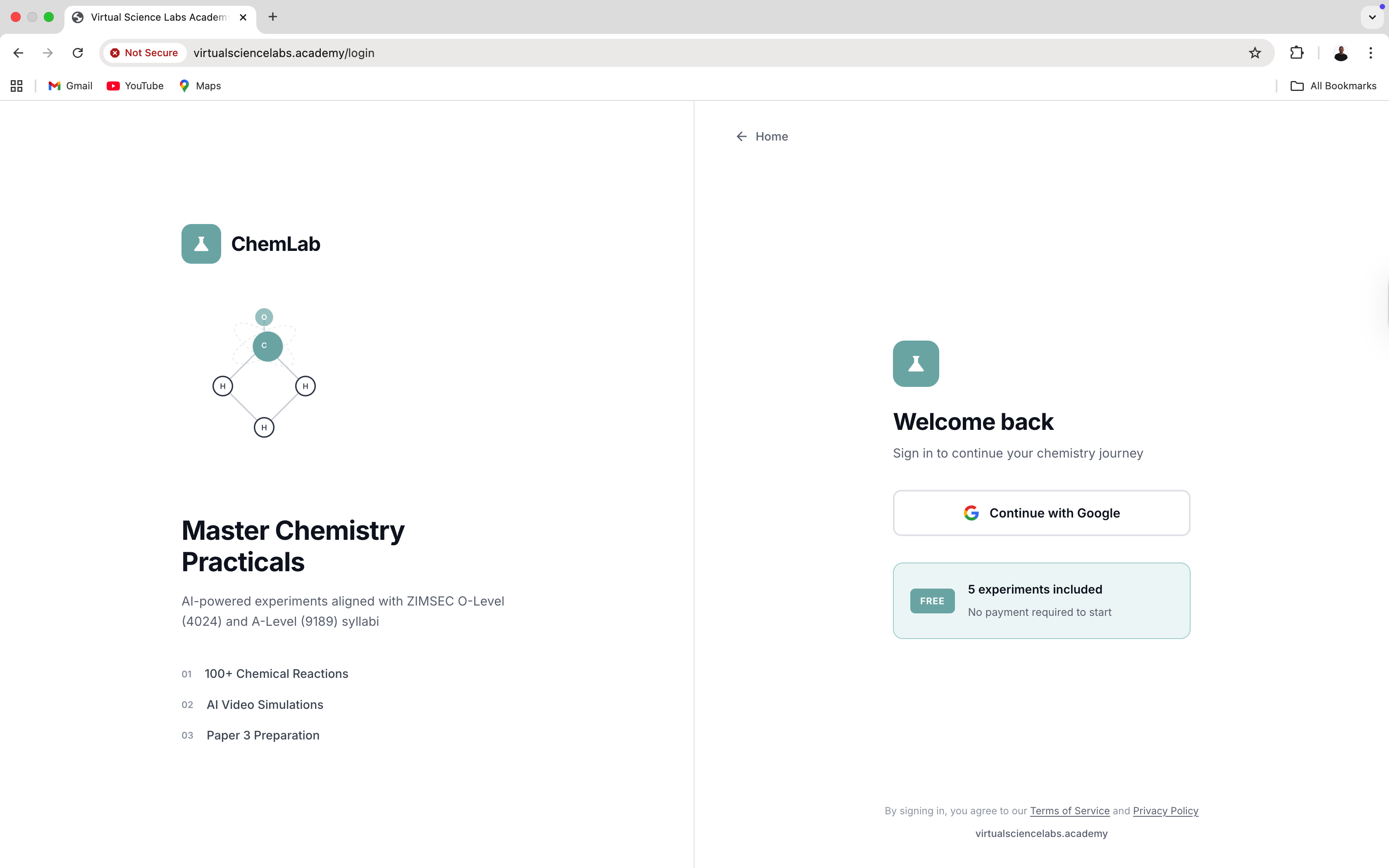Click Continue with Google button
This screenshot has height=868, width=1389.
pos(1041,513)
